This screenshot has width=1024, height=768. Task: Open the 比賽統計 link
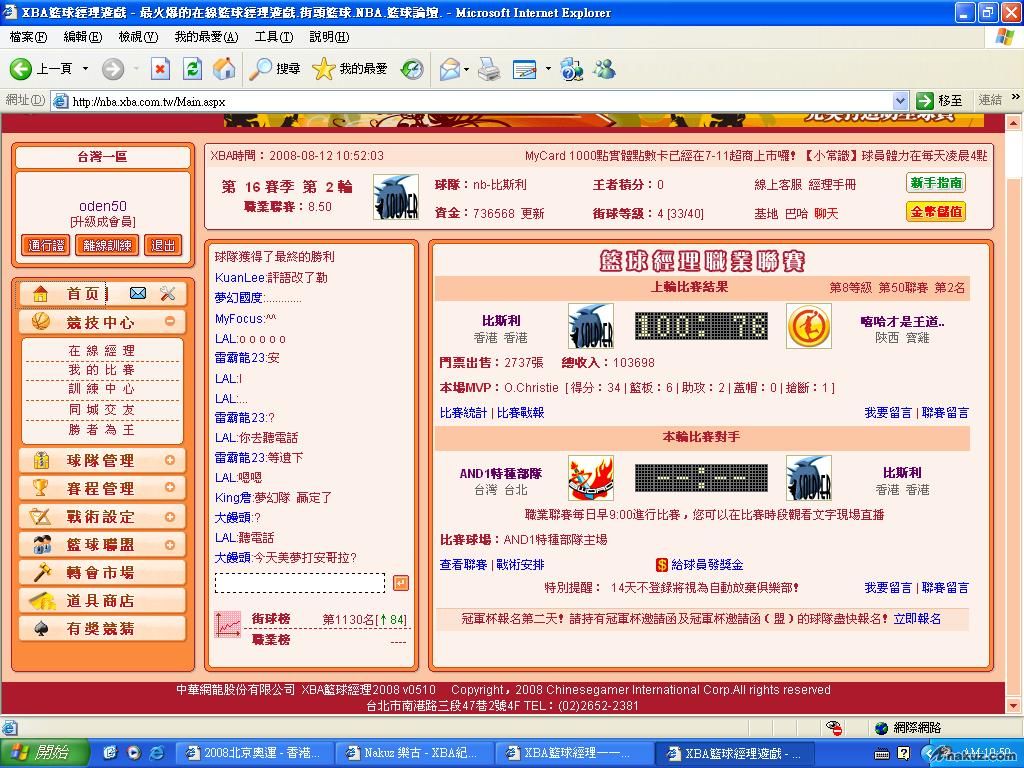[x=463, y=413]
